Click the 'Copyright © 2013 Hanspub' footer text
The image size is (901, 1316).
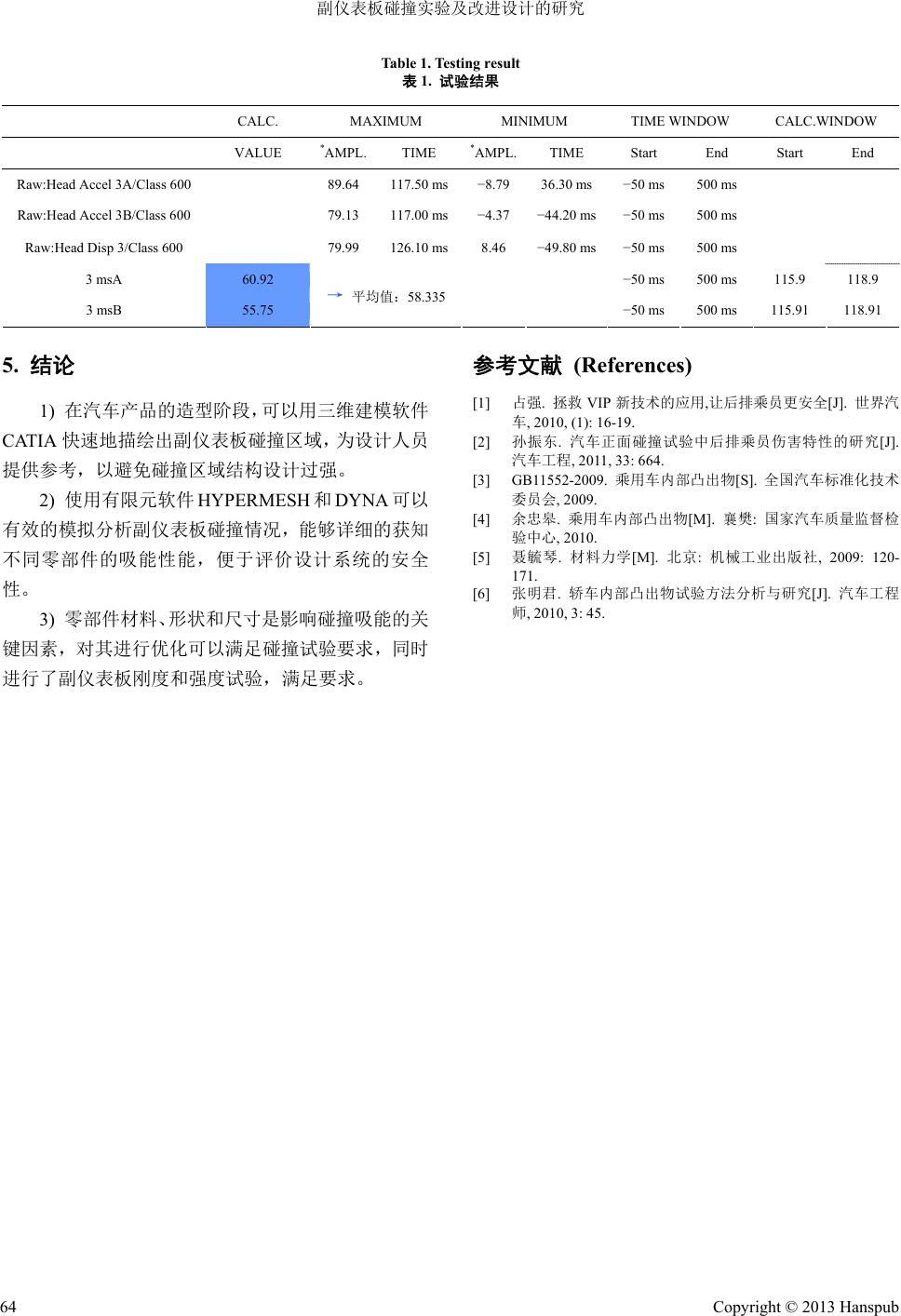tap(805, 1307)
